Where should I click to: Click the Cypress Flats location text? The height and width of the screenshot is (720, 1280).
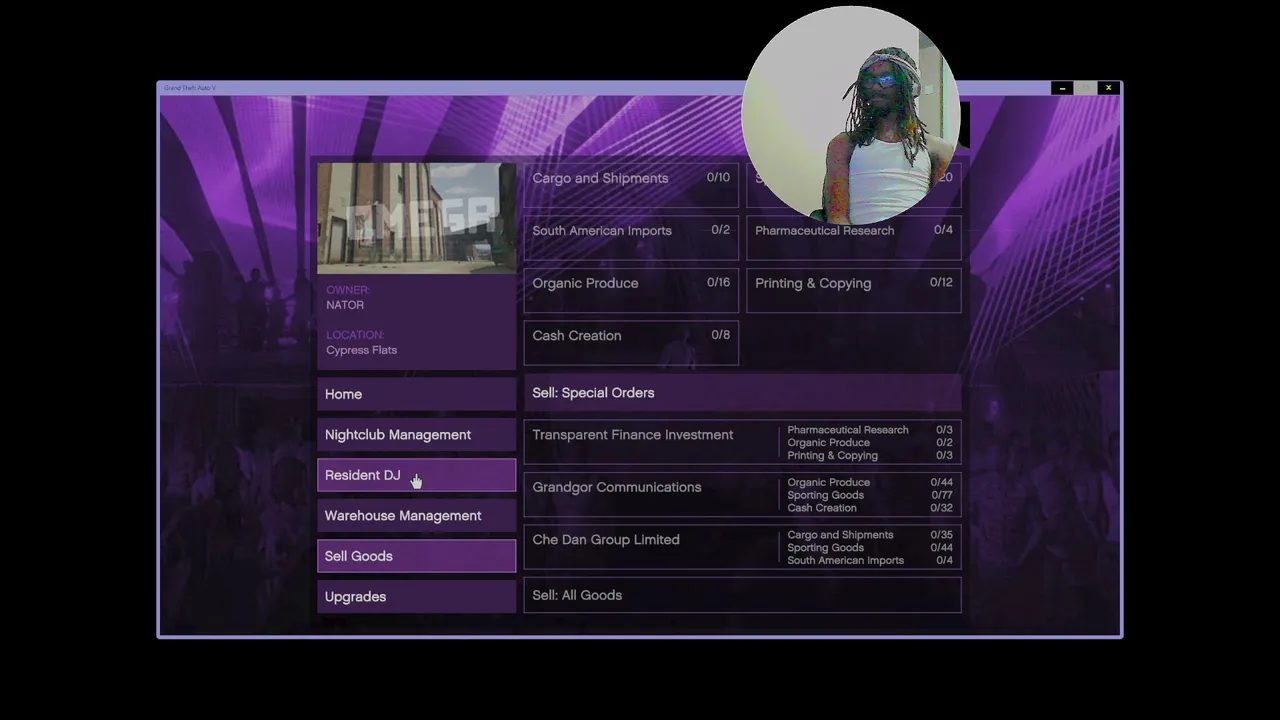[x=361, y=350]
